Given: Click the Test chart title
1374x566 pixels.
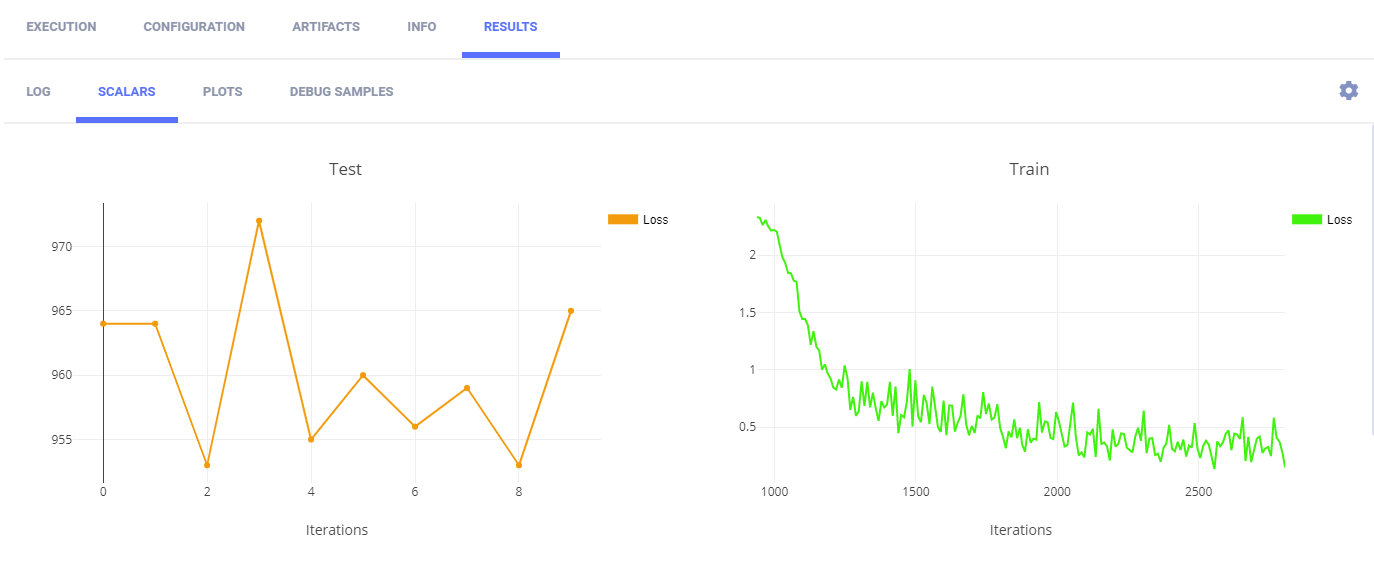Looking at the screenshot, I should [345, 169].
